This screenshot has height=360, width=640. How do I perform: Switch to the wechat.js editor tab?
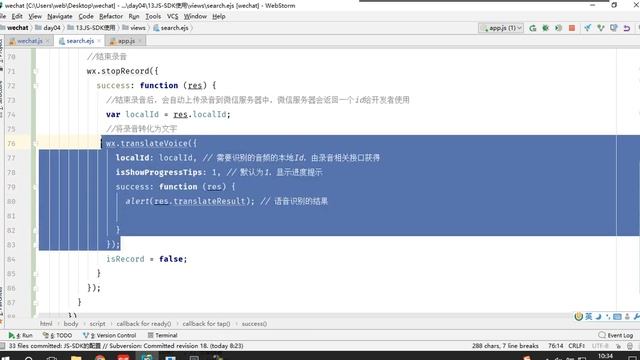29,41
